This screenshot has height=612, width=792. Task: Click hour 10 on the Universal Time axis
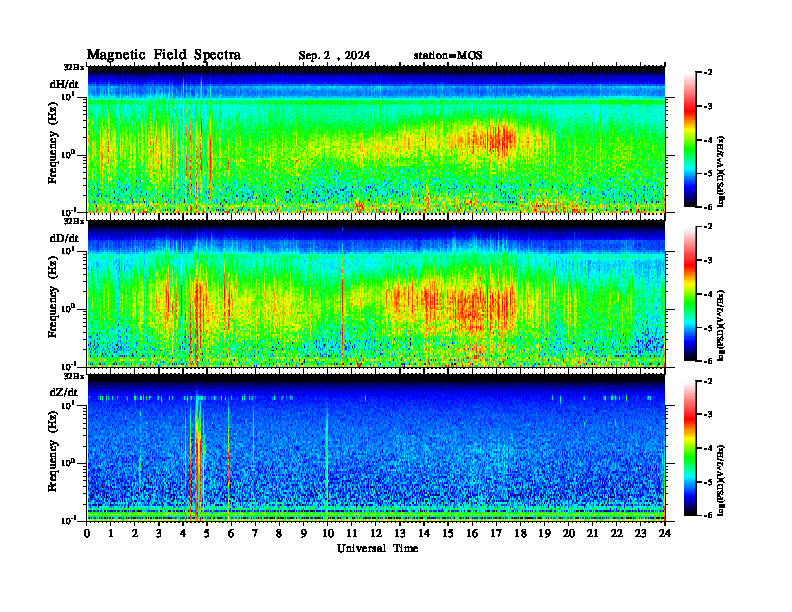pos(328,534)
